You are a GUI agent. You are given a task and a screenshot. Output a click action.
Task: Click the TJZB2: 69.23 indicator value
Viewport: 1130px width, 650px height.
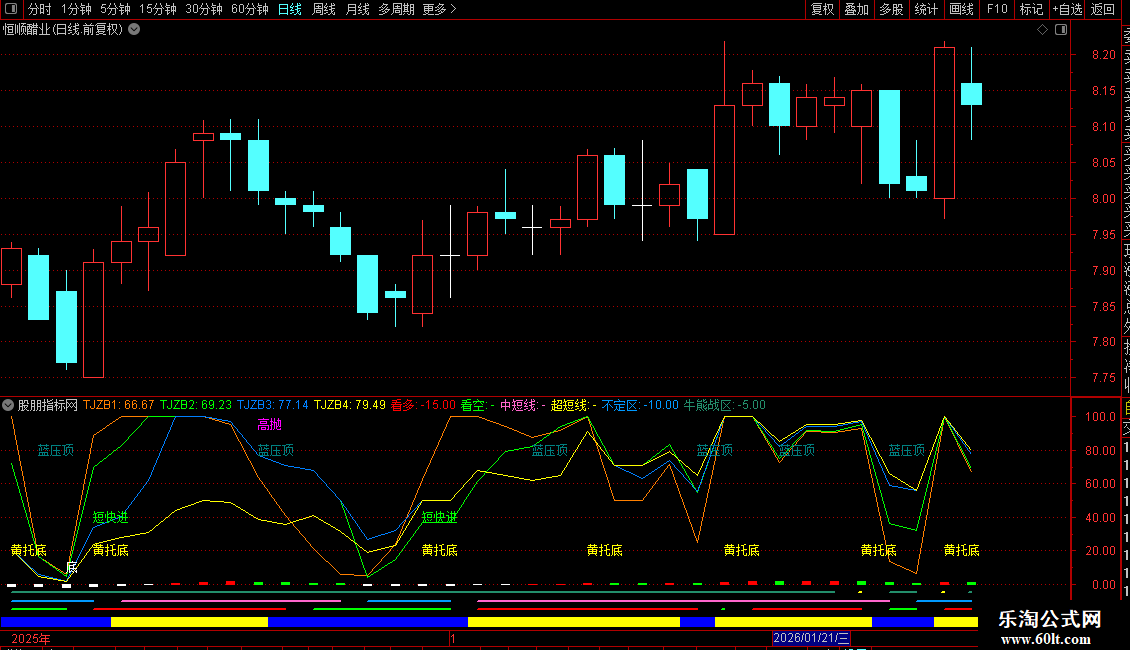pyautogui.click(x=196, y=405)
